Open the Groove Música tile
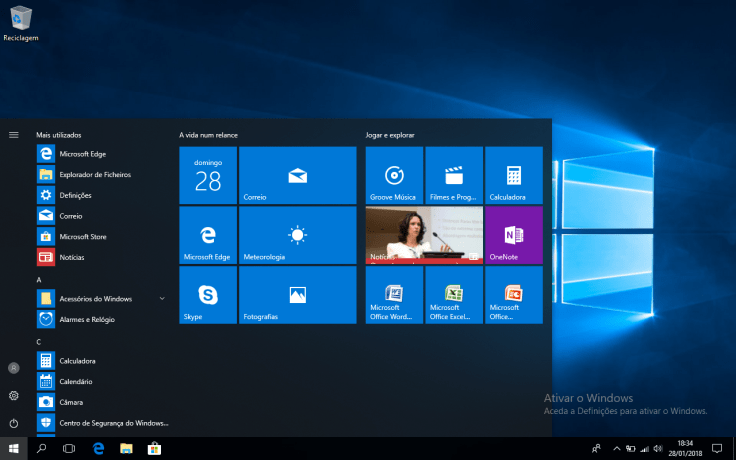The height and width of the screenshot is (460, 736). click(394, 175)
